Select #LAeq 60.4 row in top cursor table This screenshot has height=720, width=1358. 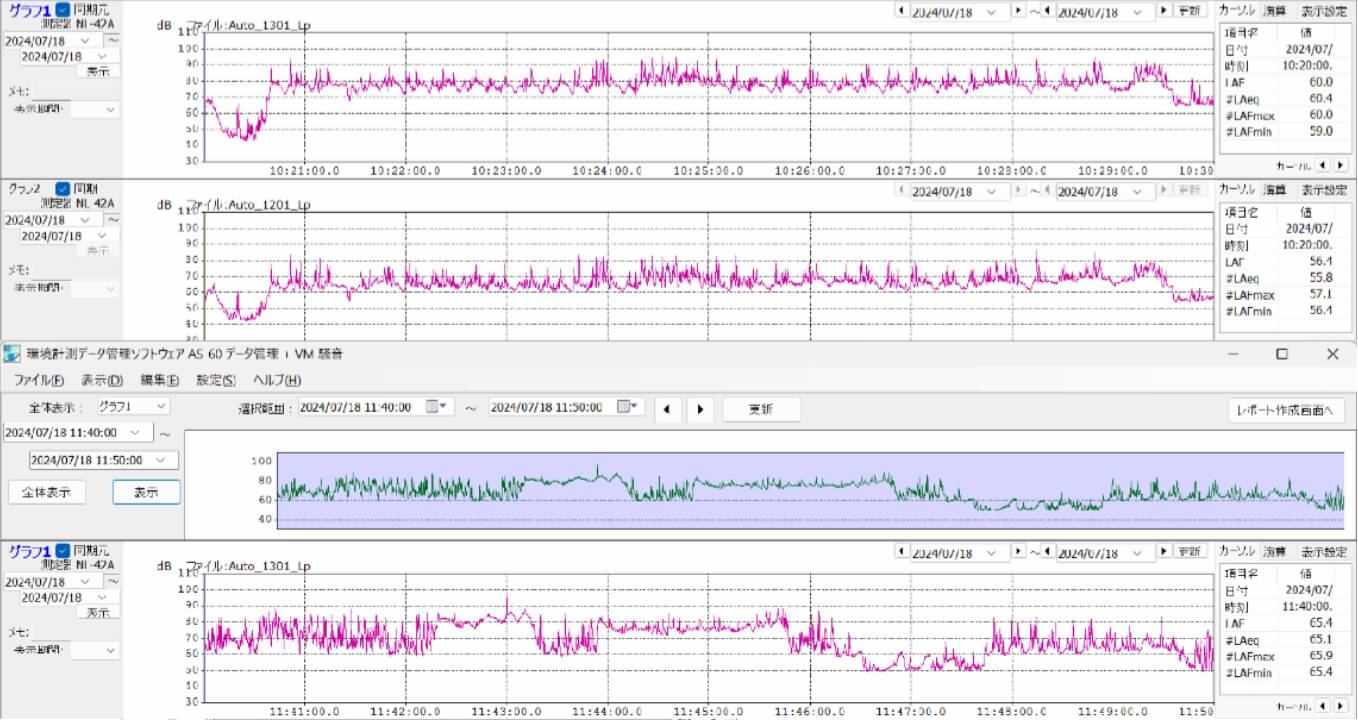point(1284,98)
